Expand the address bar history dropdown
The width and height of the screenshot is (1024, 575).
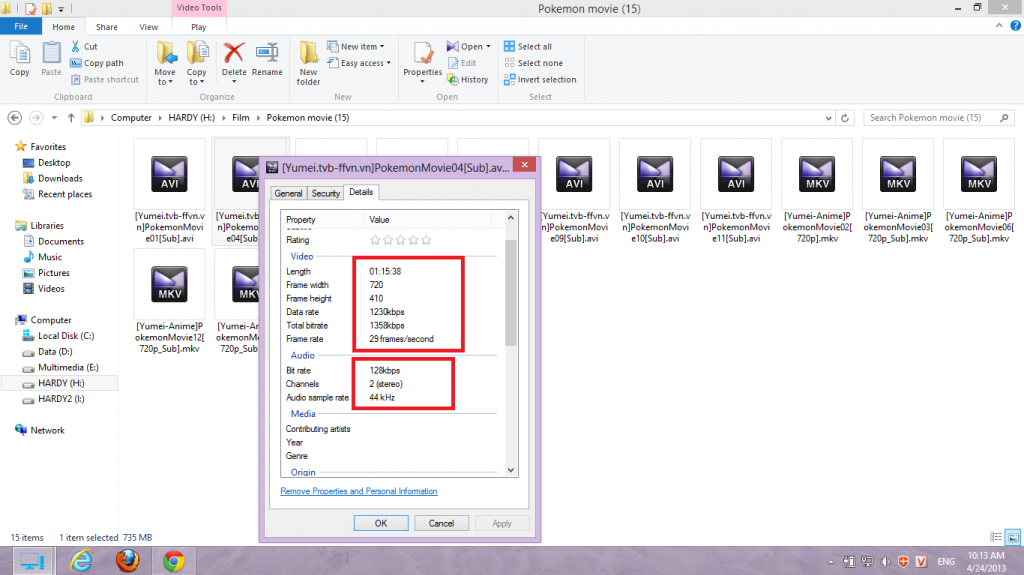pos(828,118)
